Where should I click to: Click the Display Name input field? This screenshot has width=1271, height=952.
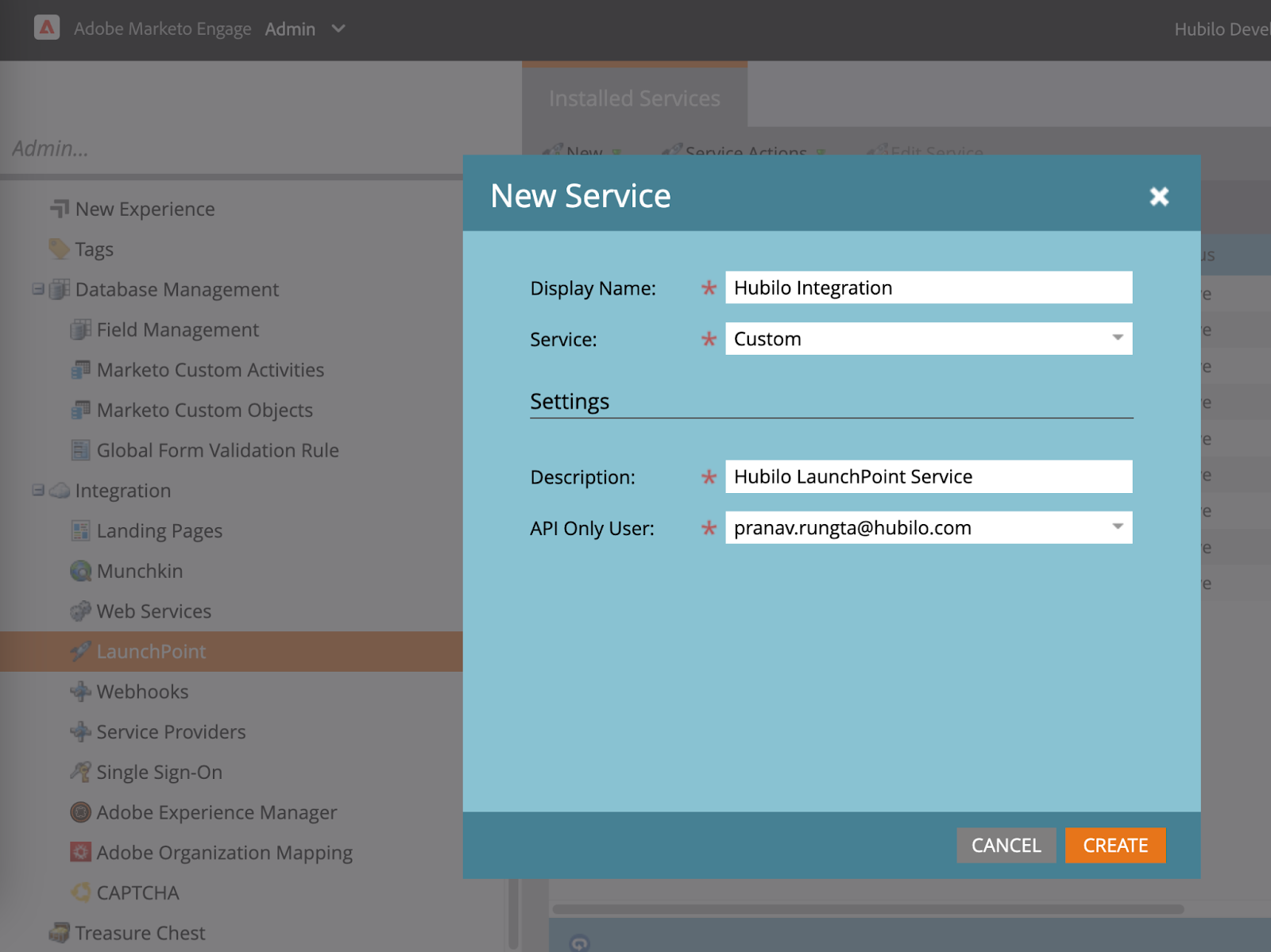click(x=929, y=287)
